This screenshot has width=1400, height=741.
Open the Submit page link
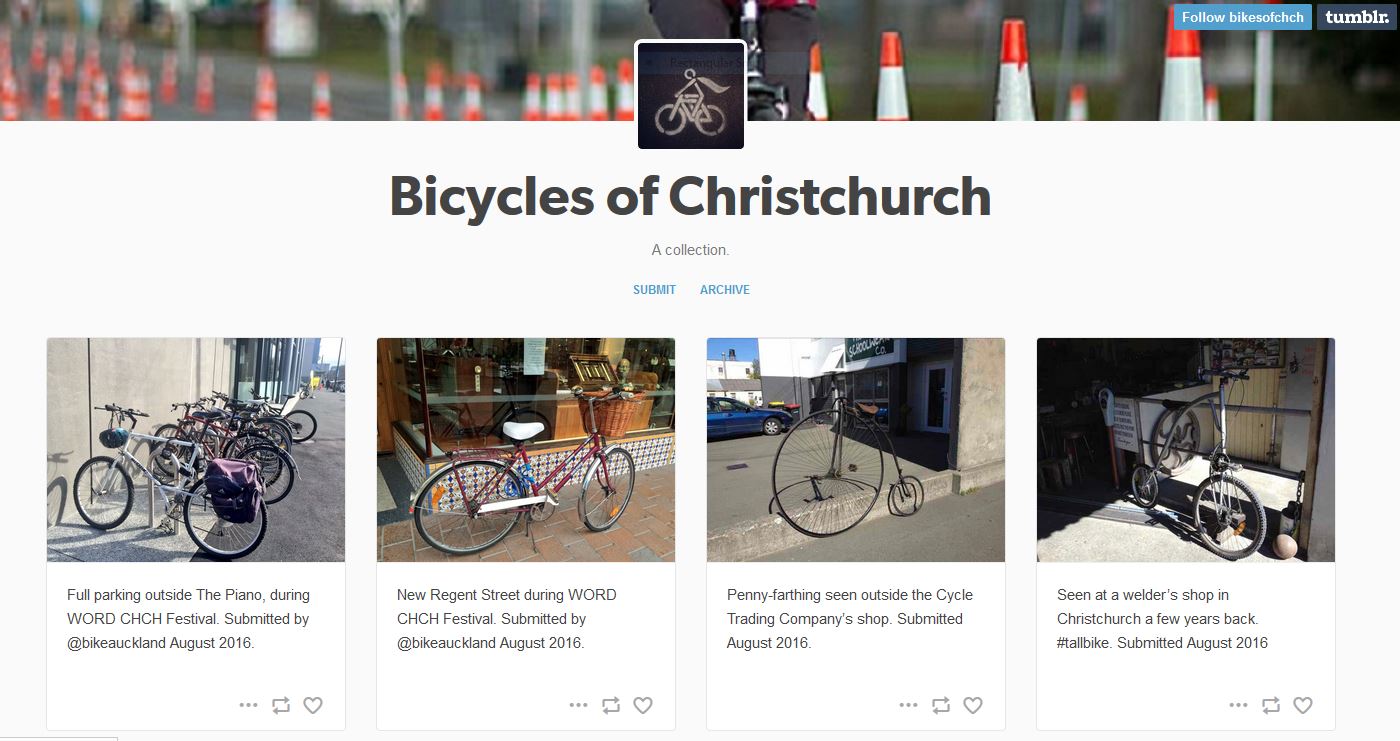point(654,290)
